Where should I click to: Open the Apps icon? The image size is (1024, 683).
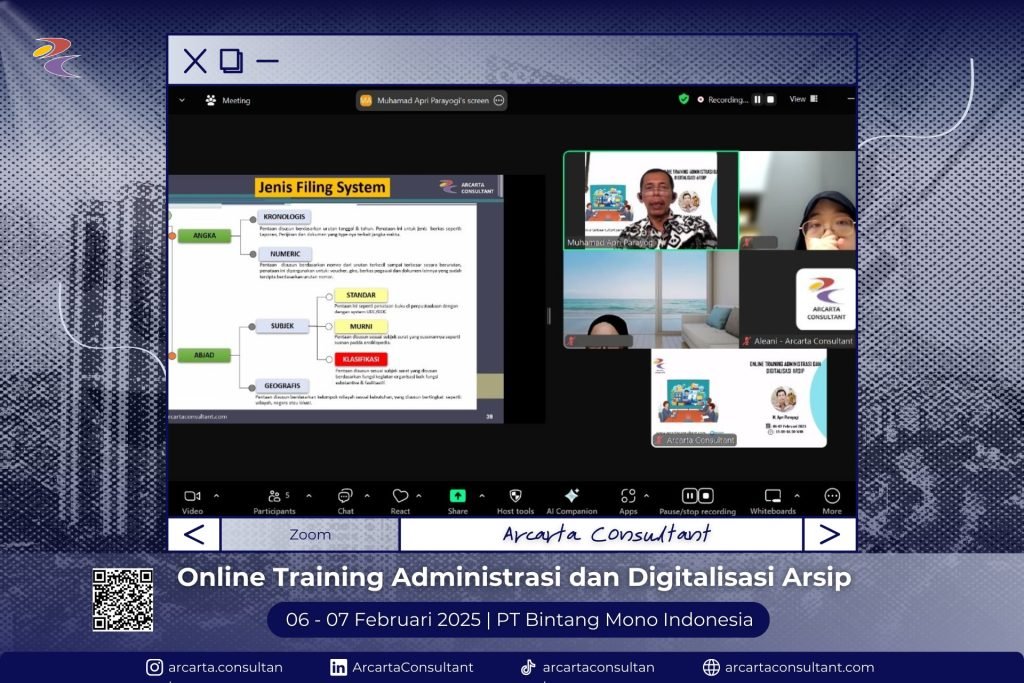(628, 496)
